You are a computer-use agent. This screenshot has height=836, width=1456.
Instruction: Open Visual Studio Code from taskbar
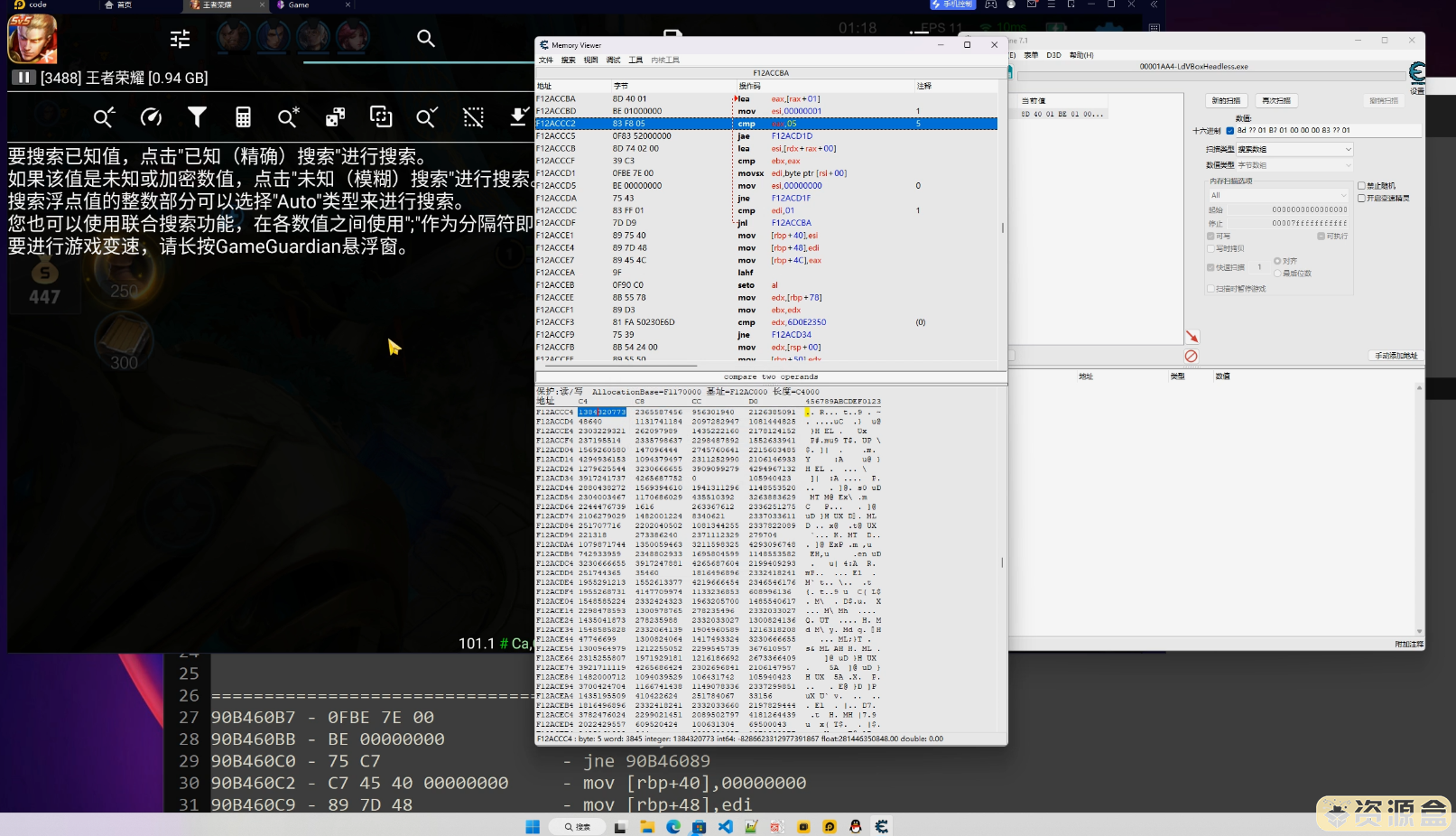click(726, 826)
